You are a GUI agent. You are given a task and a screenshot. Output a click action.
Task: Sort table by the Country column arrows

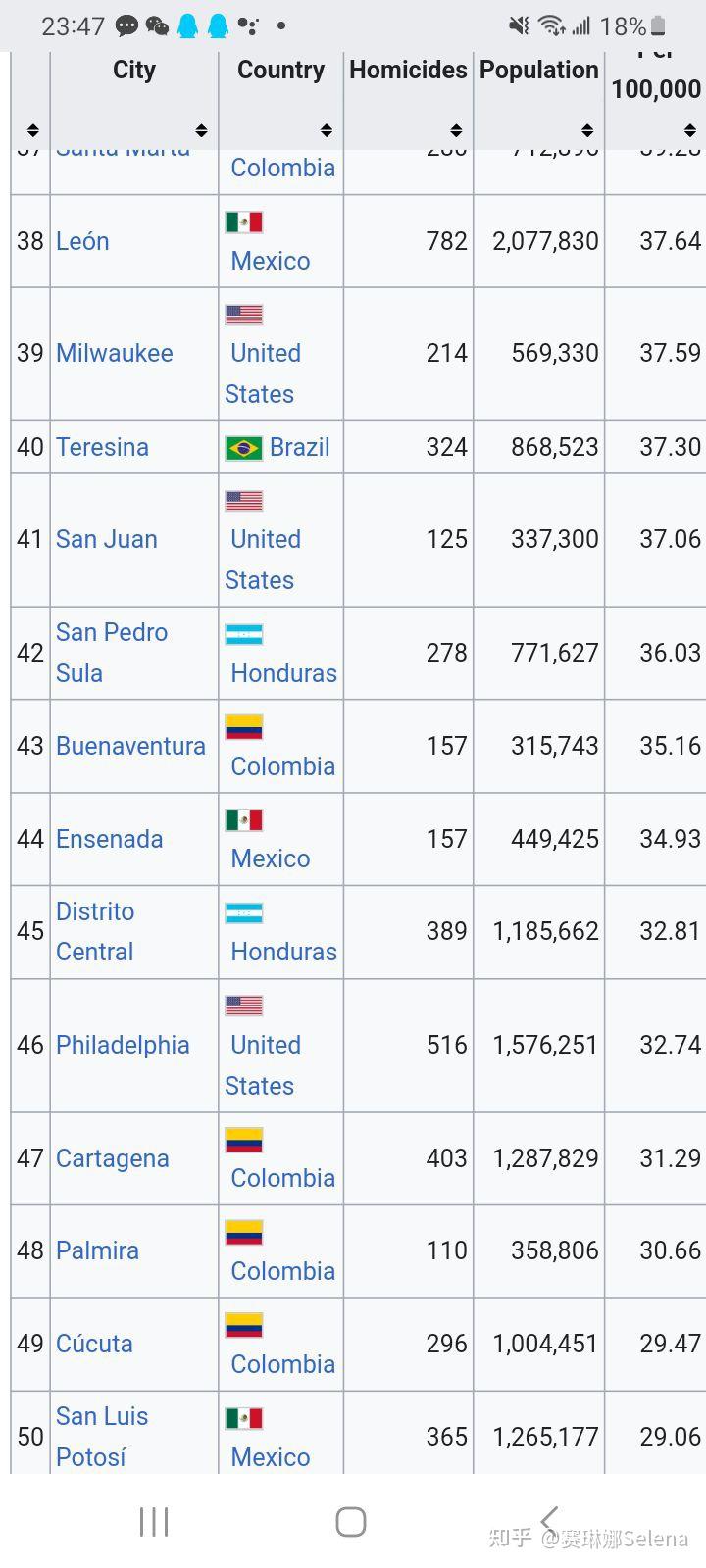(x=327, y=130)
